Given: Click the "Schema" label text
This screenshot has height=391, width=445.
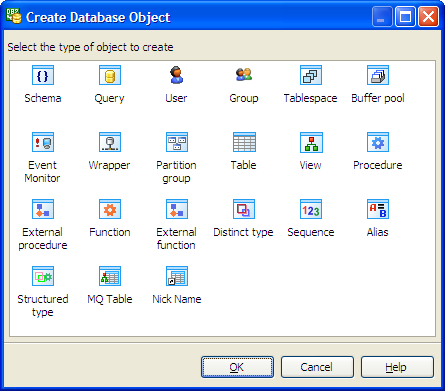Looking at the screenshot, I should (x=43, y=98).
